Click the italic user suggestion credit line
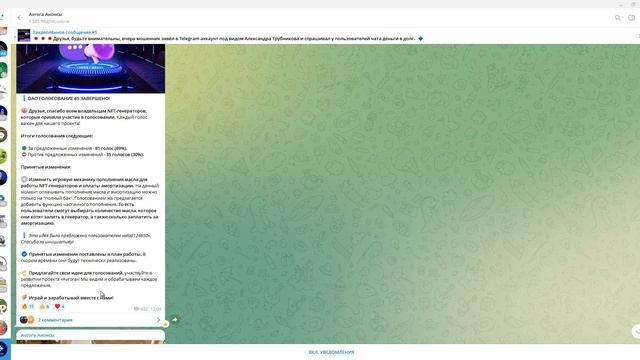The height and width of the screenshot is (360, 640). coord(86,239)
